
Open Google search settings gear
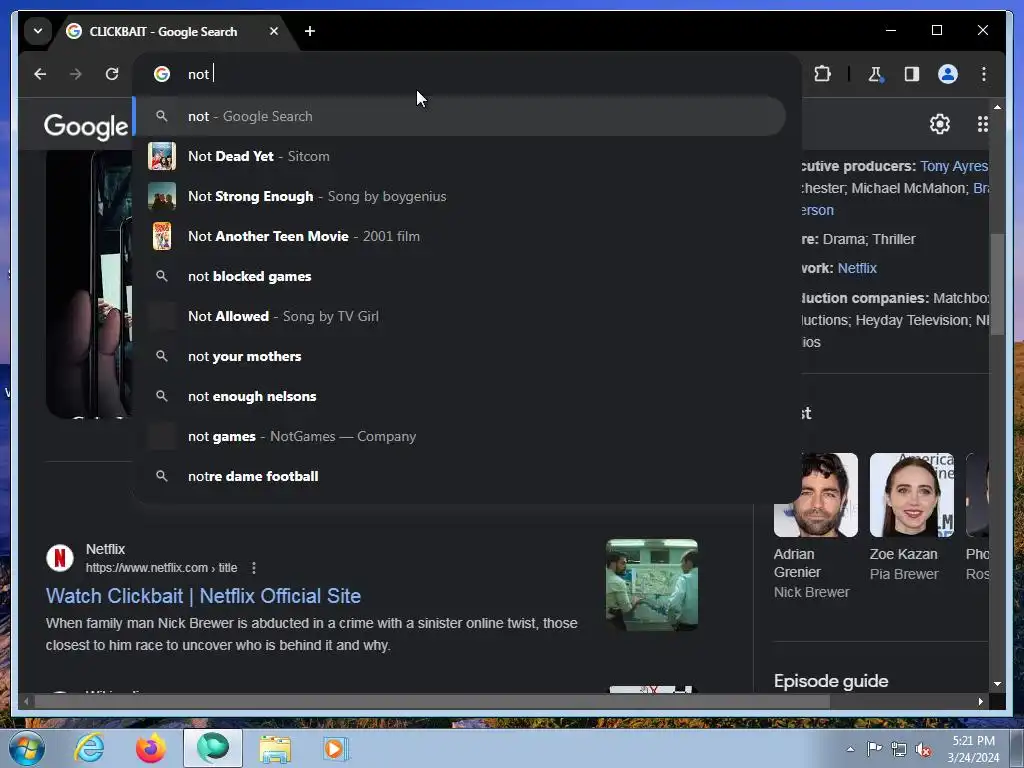(939, 123)
